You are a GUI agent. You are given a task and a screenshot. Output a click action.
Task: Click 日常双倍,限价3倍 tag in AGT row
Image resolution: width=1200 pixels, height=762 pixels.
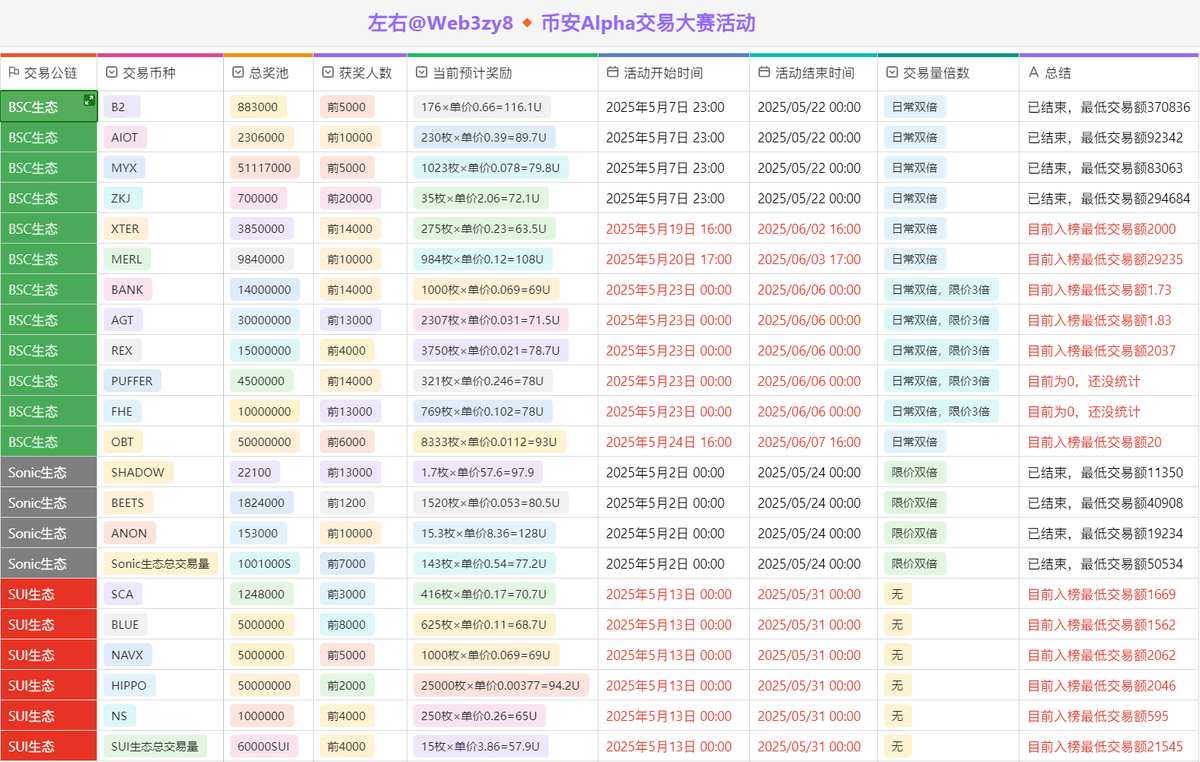pos(941,320)
